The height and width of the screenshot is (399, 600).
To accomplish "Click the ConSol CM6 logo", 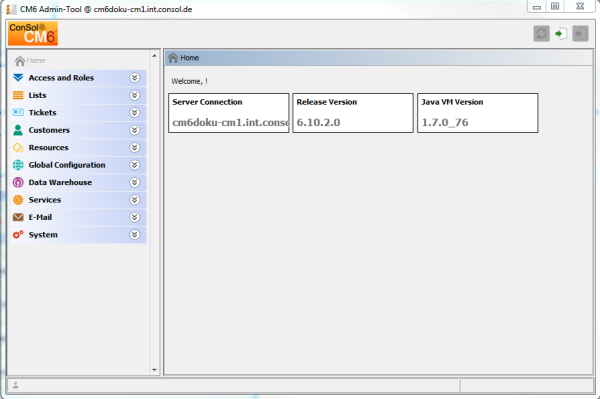I will coord(33,33).
